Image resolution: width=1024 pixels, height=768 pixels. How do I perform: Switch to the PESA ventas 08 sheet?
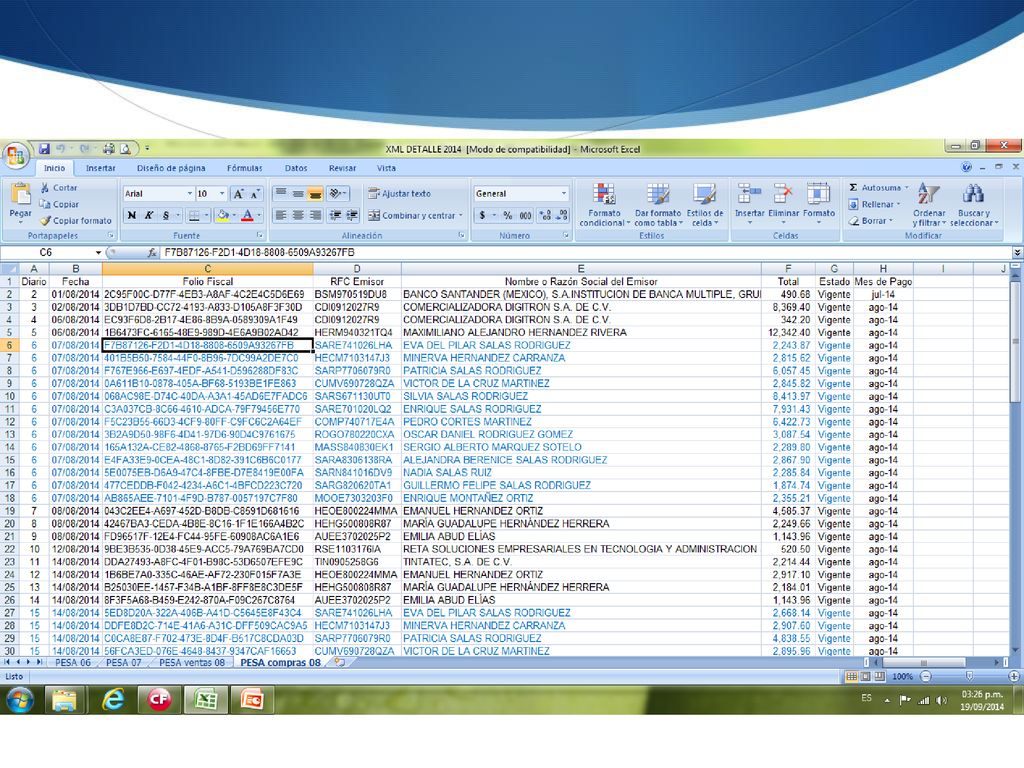tap(192, 663)
